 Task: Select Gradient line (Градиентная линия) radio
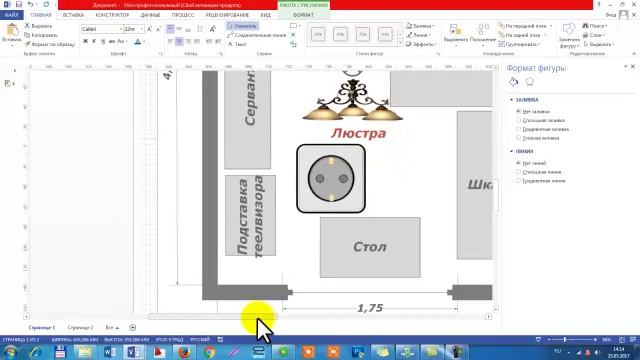pos(518,181)
